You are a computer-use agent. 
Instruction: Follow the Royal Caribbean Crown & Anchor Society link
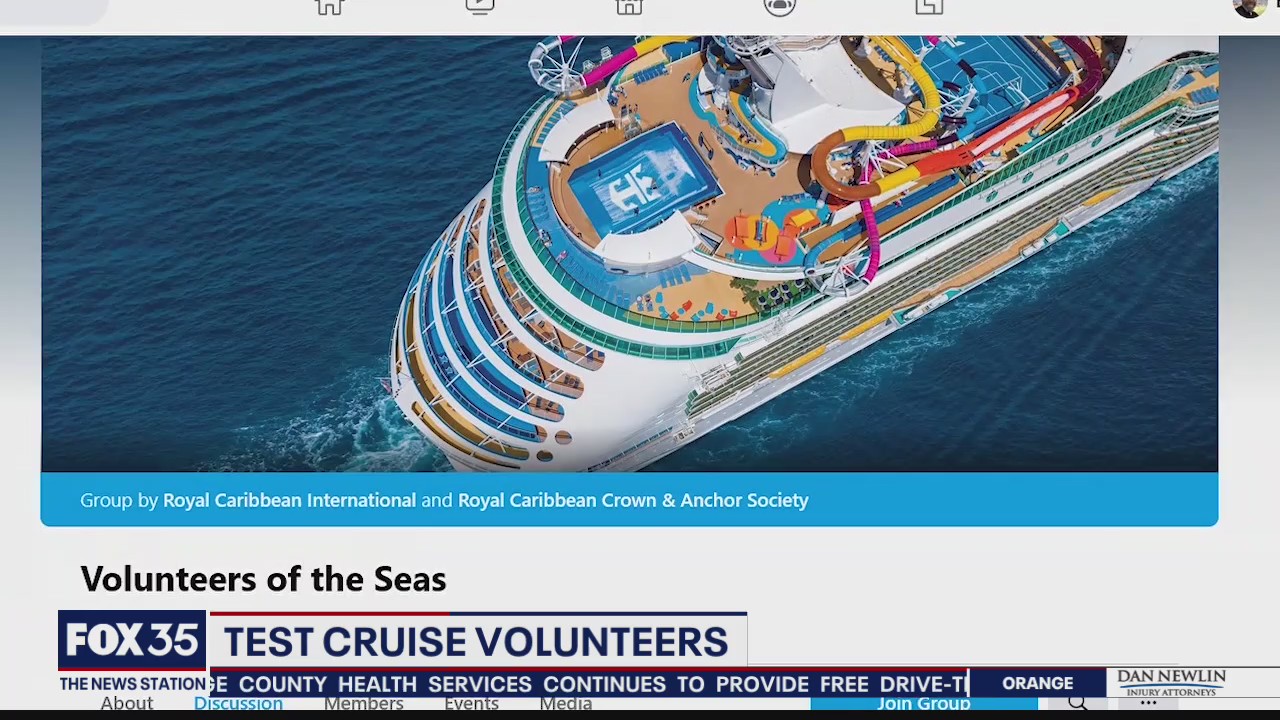click(633, 500)
